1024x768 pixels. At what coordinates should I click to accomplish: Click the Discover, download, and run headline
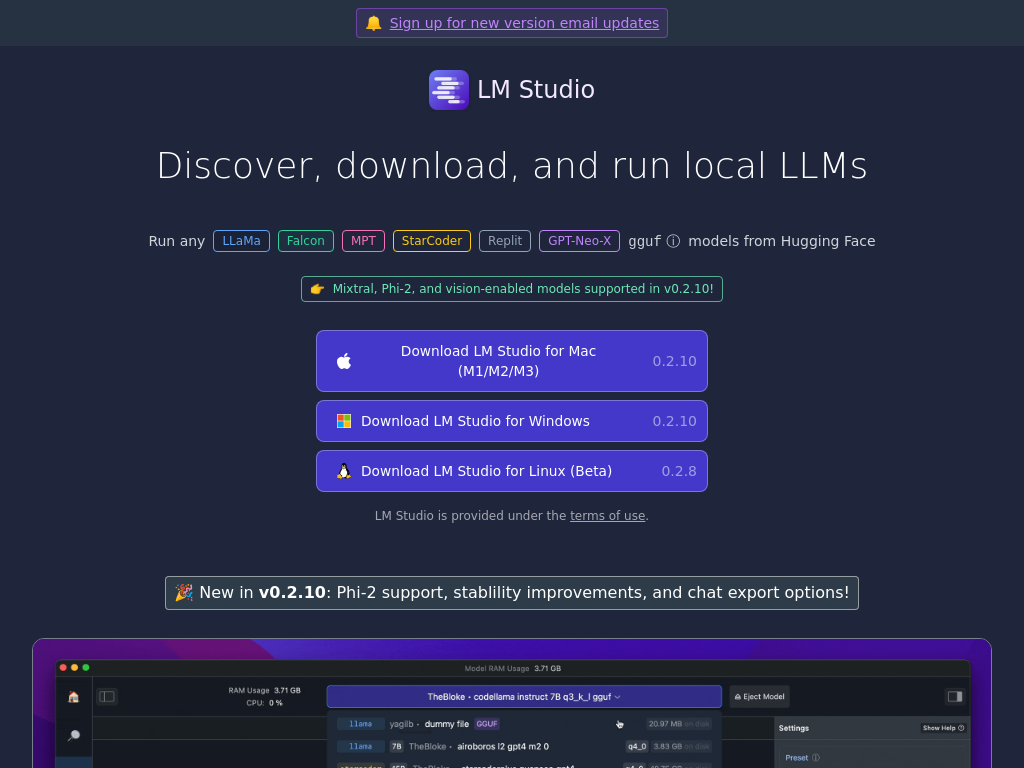click(x=512, y=165)
